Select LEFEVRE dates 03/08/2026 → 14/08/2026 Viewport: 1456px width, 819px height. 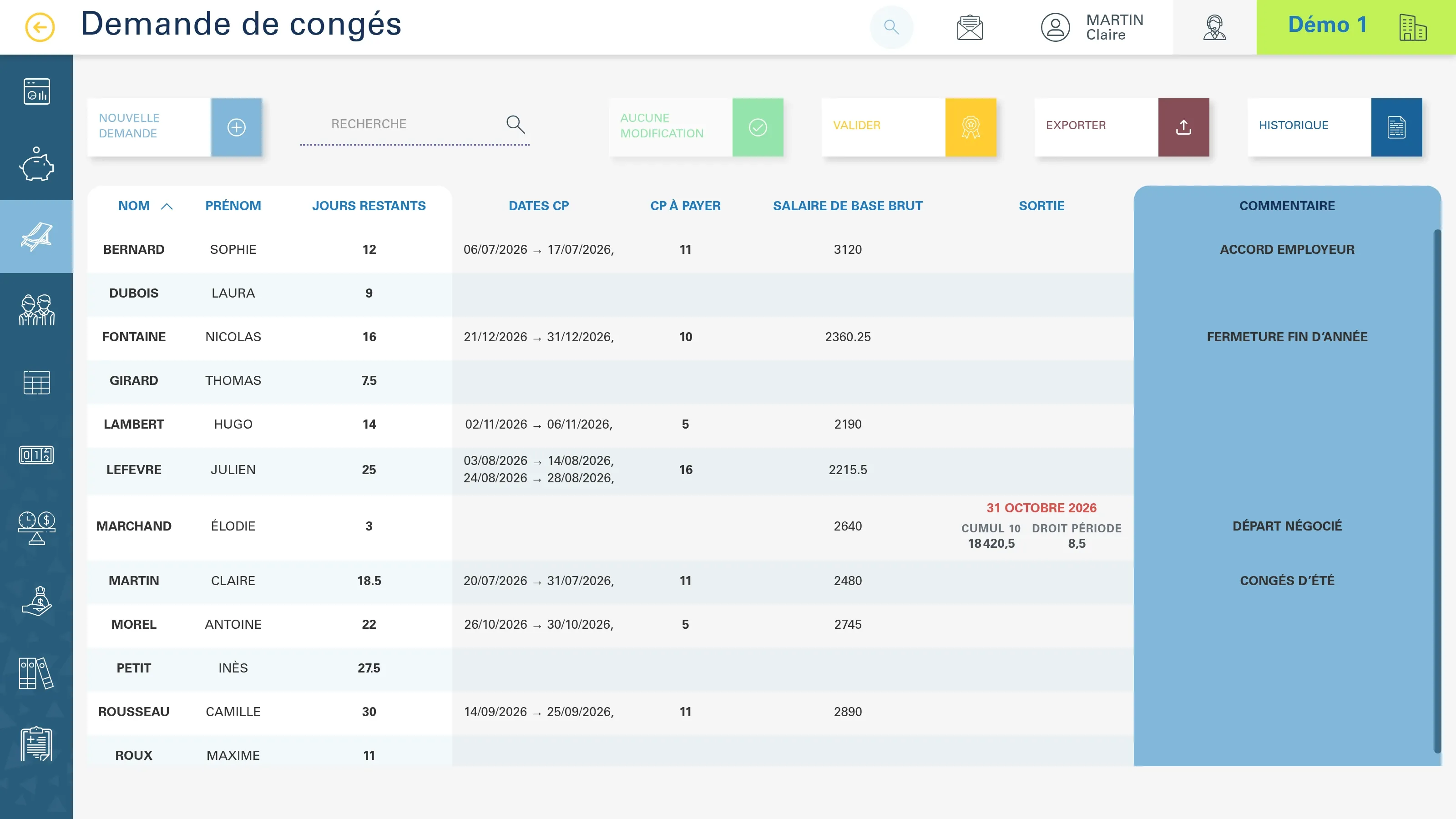[539, 460]
